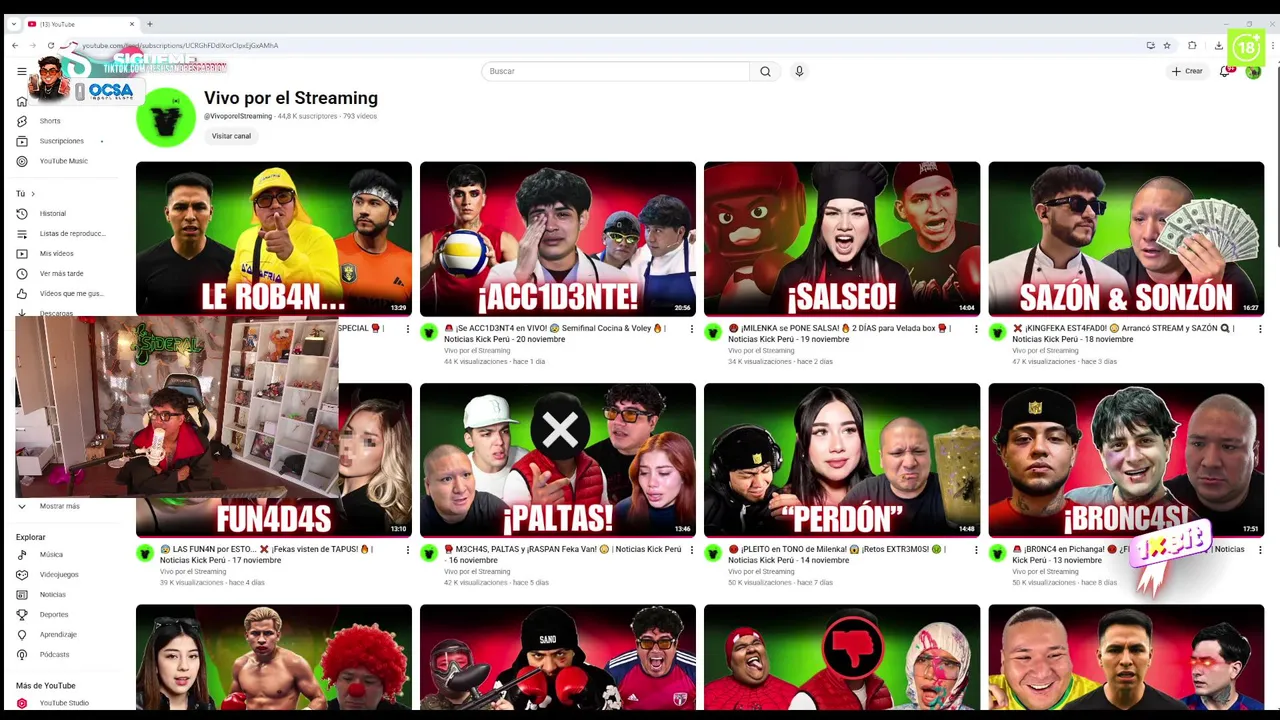The height and width of the screenshot is (720, 1280).
Task: Open the browser extensions puzzle icon
Action: point(1192,45)
